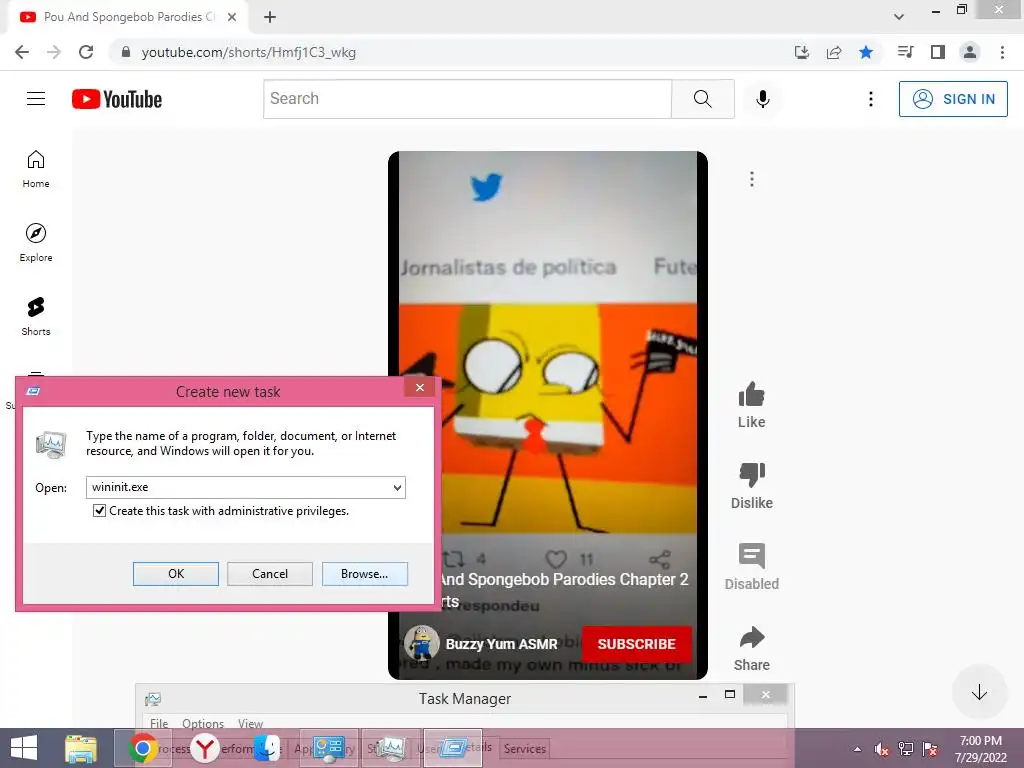Click the muted volume tray icon

point(881,749)
